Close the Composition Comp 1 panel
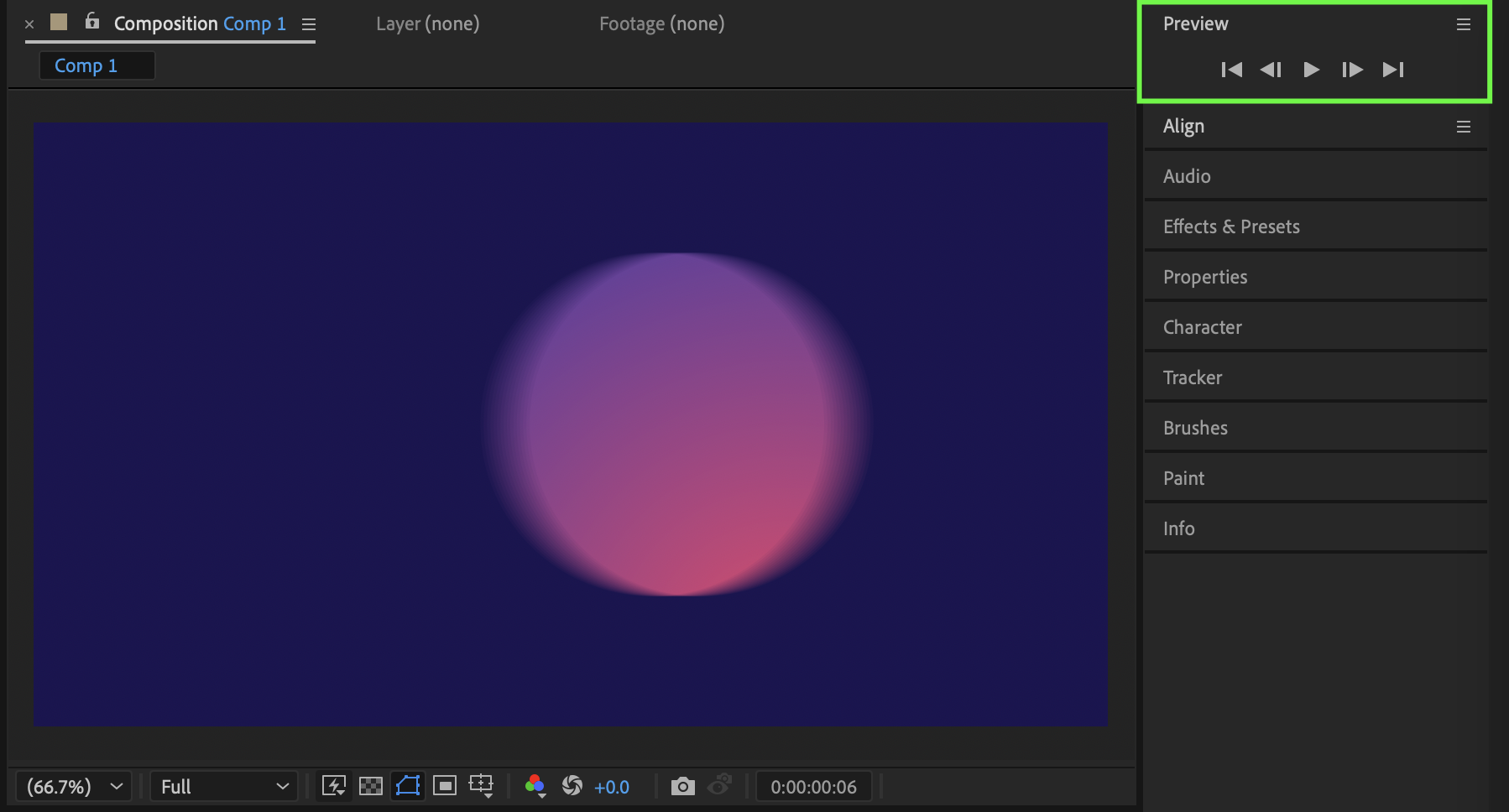Screen dimensions: 1509x812 click(29, 24)
